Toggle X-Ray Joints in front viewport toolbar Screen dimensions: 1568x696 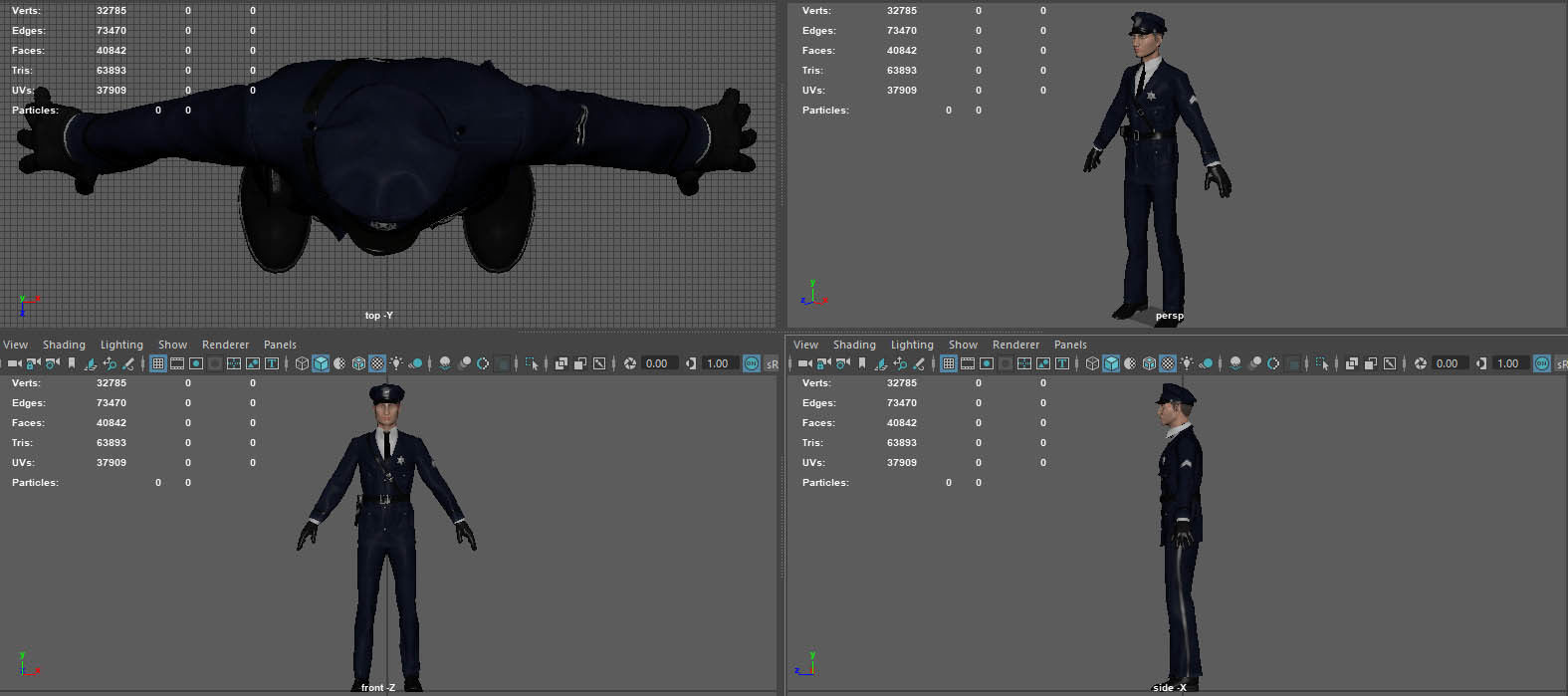[598, 363]
